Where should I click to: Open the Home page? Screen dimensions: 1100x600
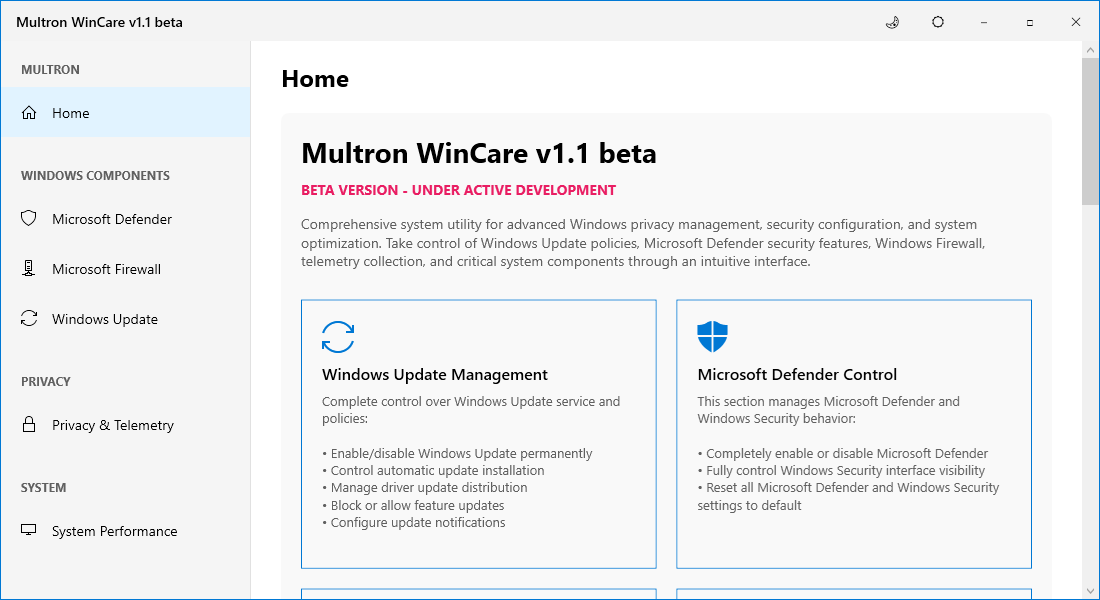(126, 113)
